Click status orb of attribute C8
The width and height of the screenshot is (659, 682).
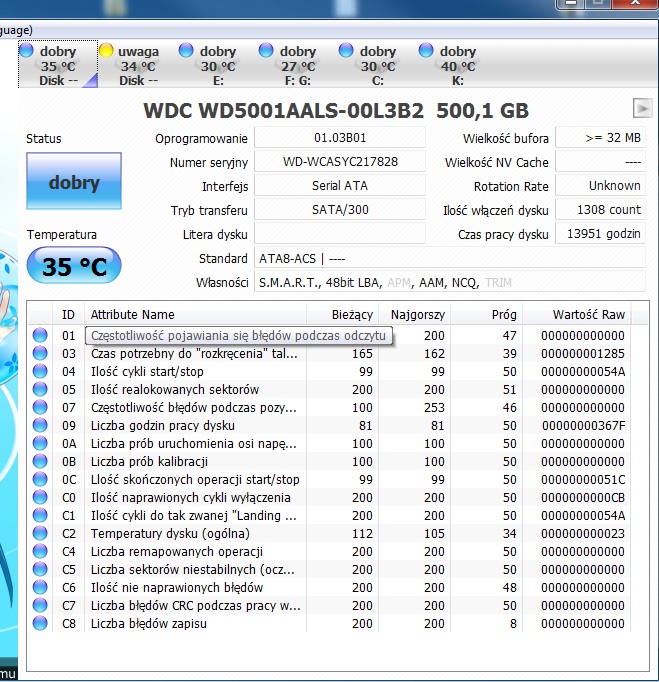tap(40, 623)
